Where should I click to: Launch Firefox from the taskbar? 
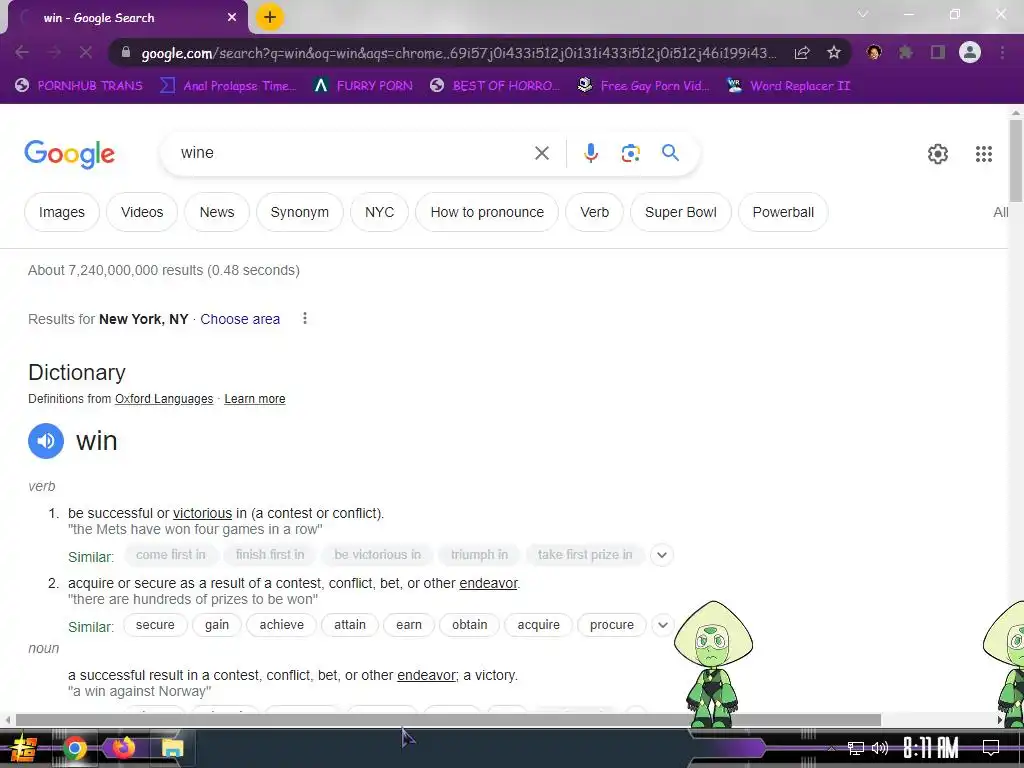[x=123, y=748]
